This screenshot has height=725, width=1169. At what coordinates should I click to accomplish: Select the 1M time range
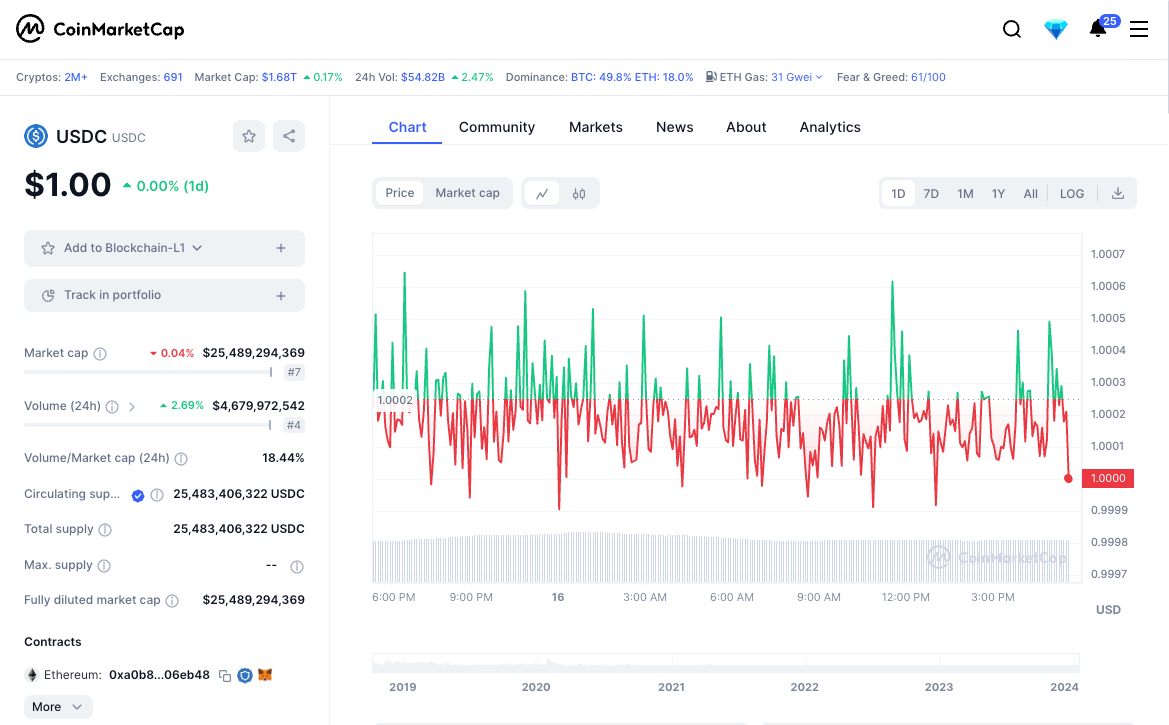click(x=965, y=193)
